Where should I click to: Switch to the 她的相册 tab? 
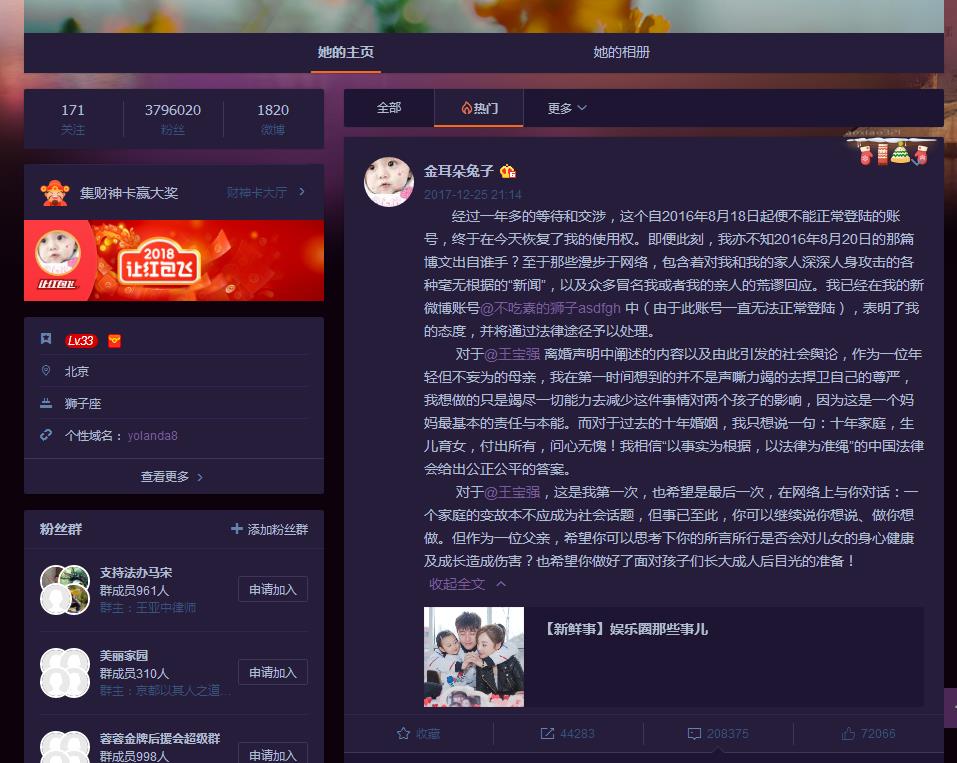[621, 52]
